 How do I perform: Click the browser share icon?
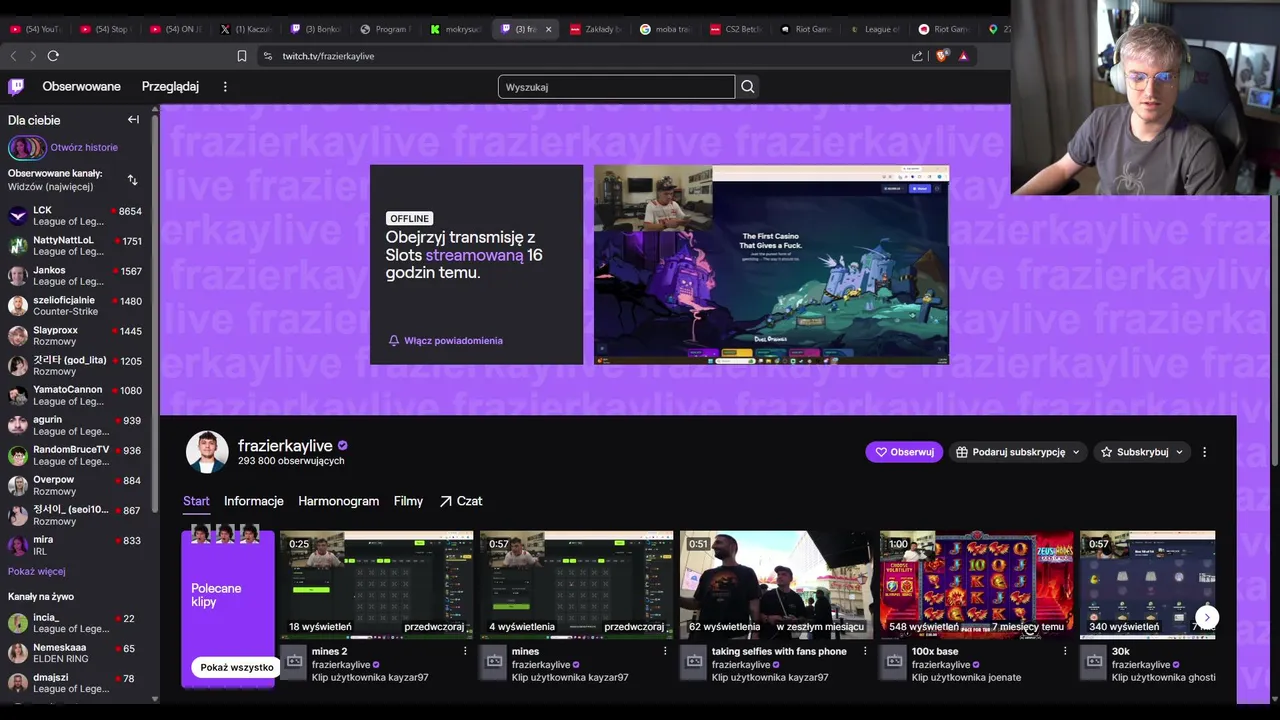click(x=917, y=56)
